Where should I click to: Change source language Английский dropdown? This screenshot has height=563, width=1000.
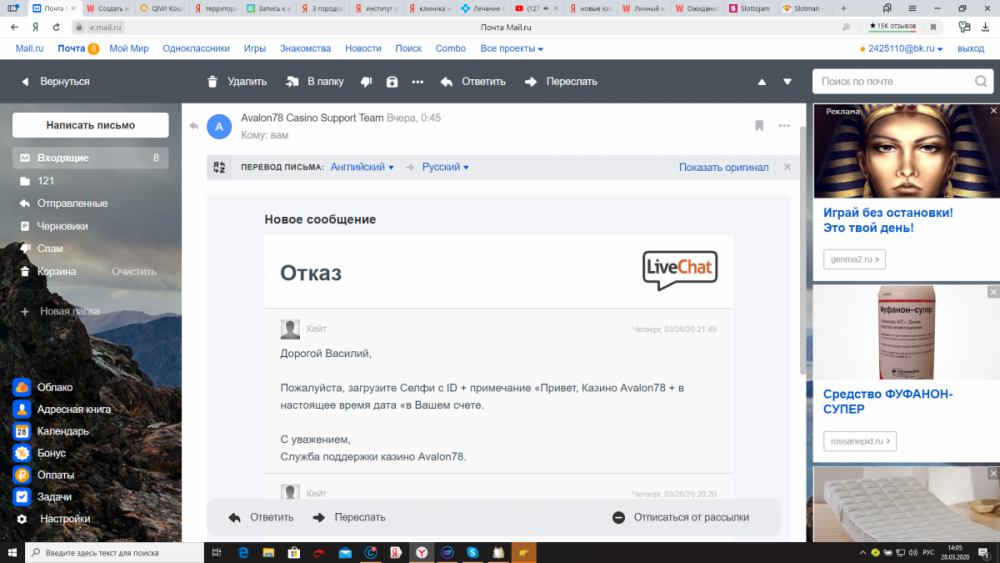point(362,167)
